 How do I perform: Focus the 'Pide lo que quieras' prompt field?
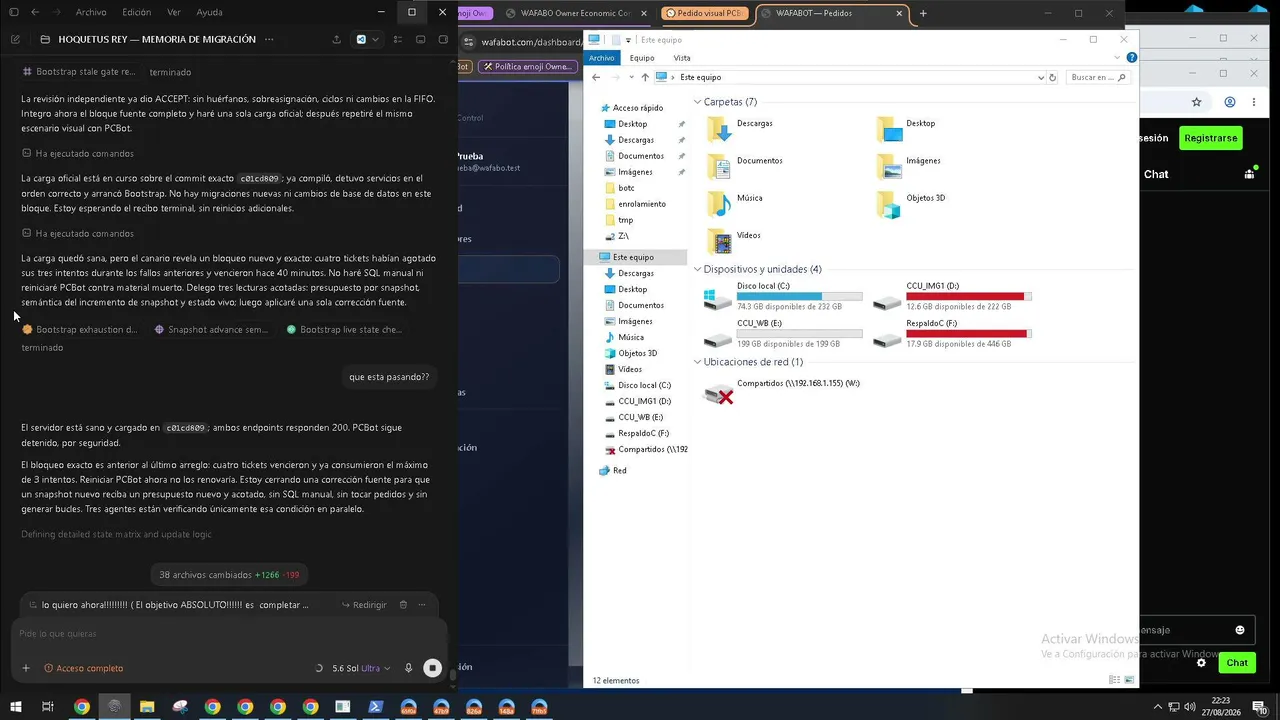point(228,633)
